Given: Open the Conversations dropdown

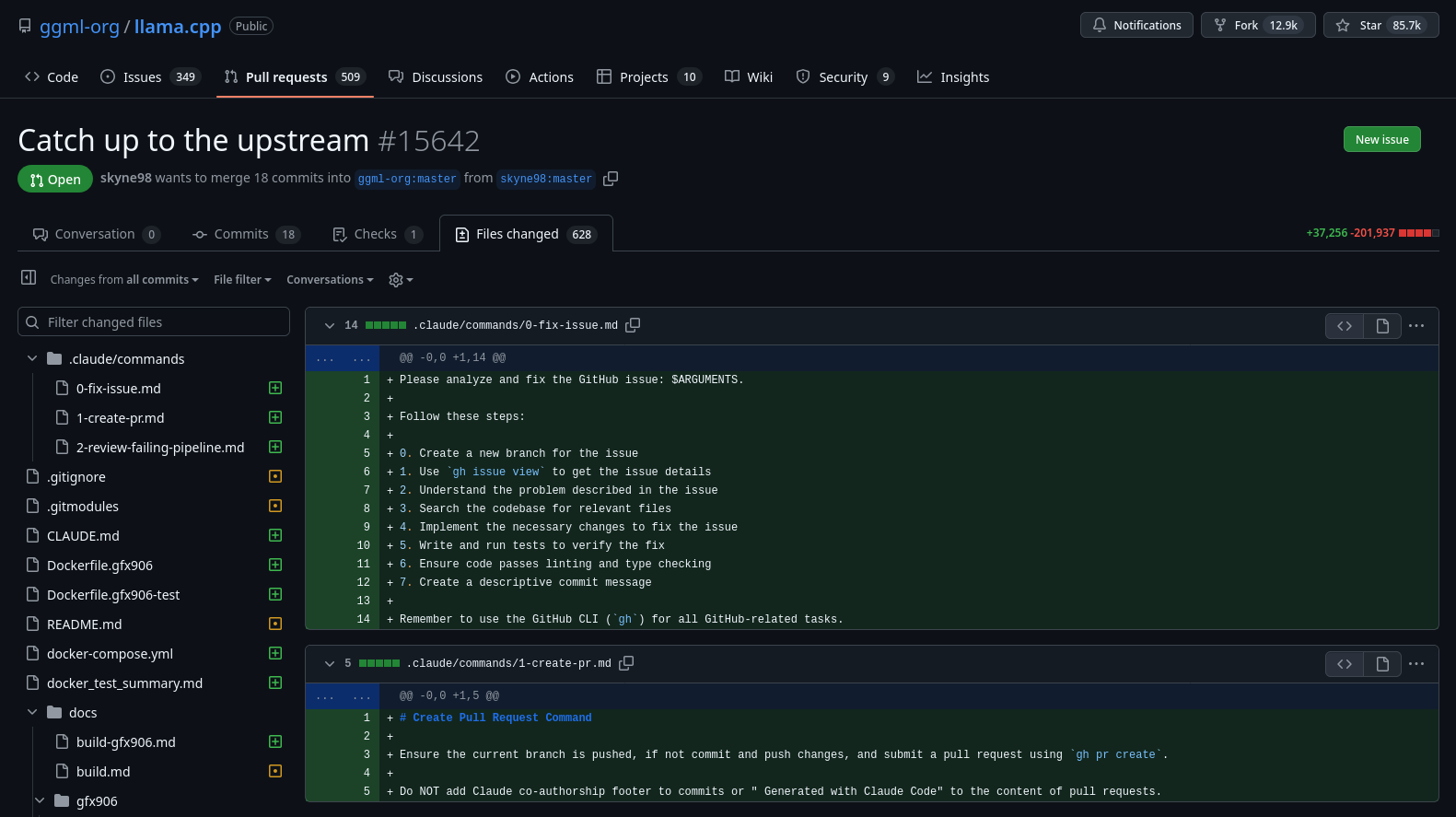Looking at the screenshot, I should tap(330, 280).
